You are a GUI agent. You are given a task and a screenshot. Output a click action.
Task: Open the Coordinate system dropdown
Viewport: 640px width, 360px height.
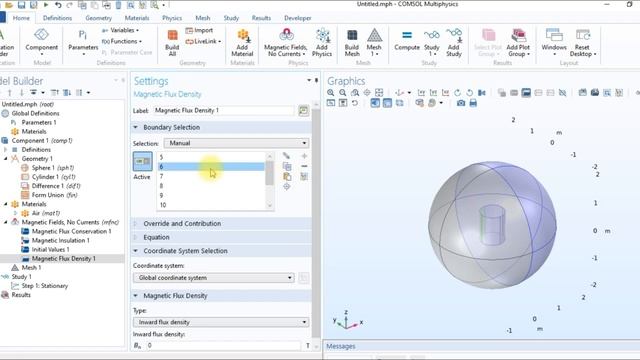coord(213,278)
